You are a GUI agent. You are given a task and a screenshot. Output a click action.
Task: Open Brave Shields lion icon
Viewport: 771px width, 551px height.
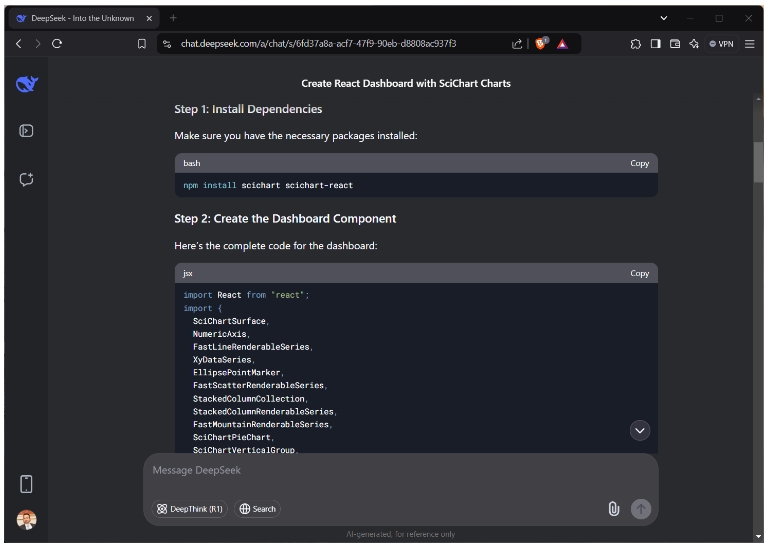coord(541,43)
